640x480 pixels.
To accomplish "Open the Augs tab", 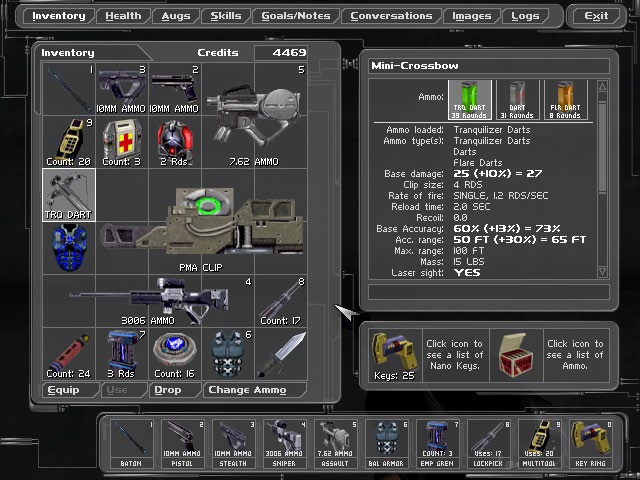I will coord(175,16).
